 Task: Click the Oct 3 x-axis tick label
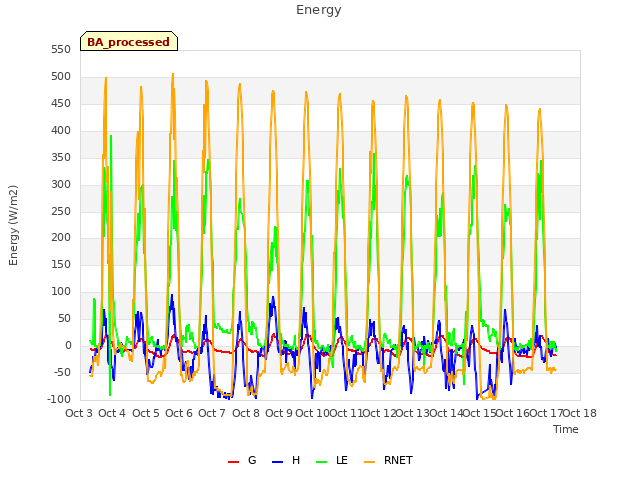coord(79,413)
